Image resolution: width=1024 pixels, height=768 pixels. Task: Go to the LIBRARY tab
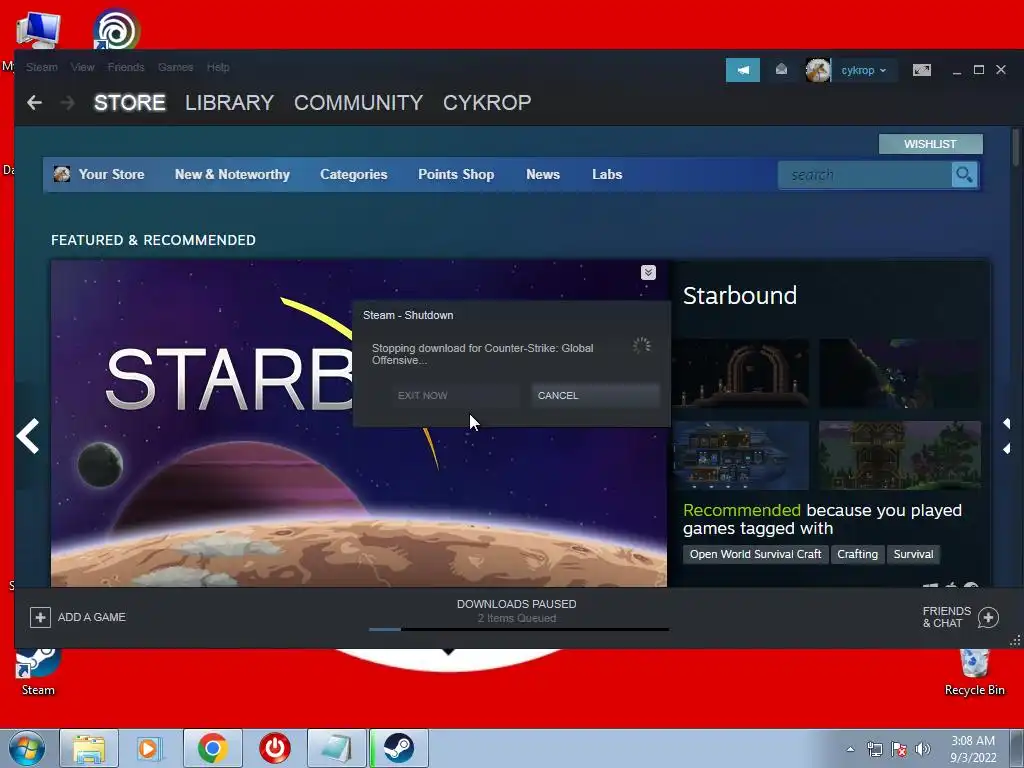pyautogui.click(x=229, y=103)
